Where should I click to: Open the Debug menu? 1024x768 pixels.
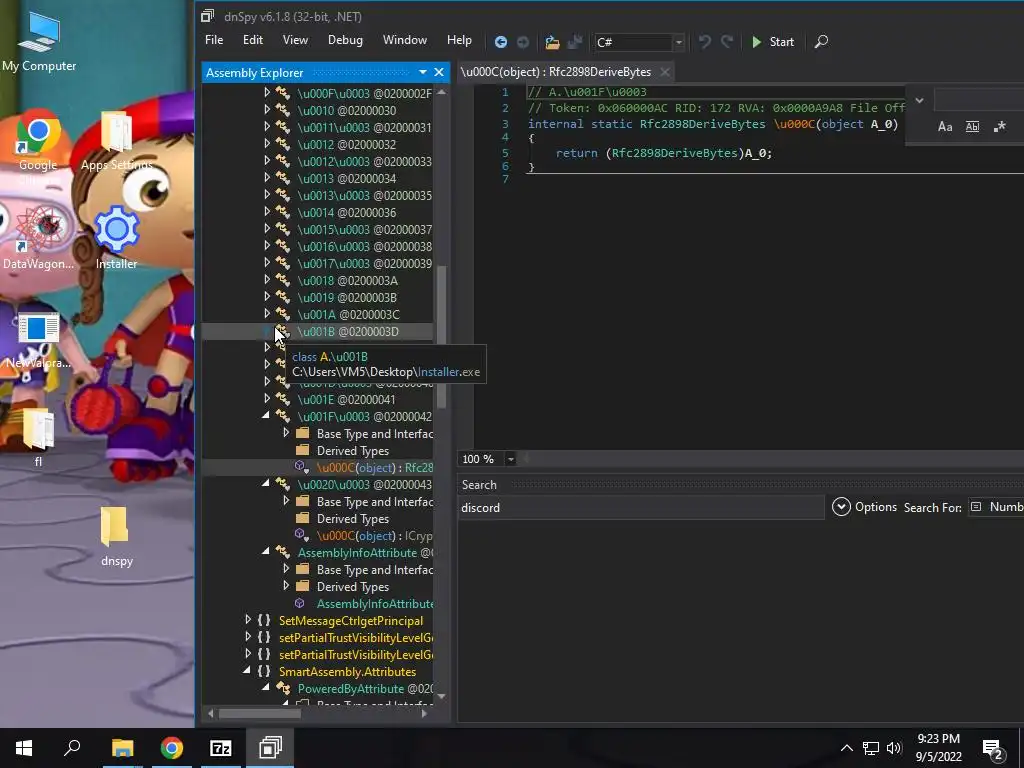345,40
